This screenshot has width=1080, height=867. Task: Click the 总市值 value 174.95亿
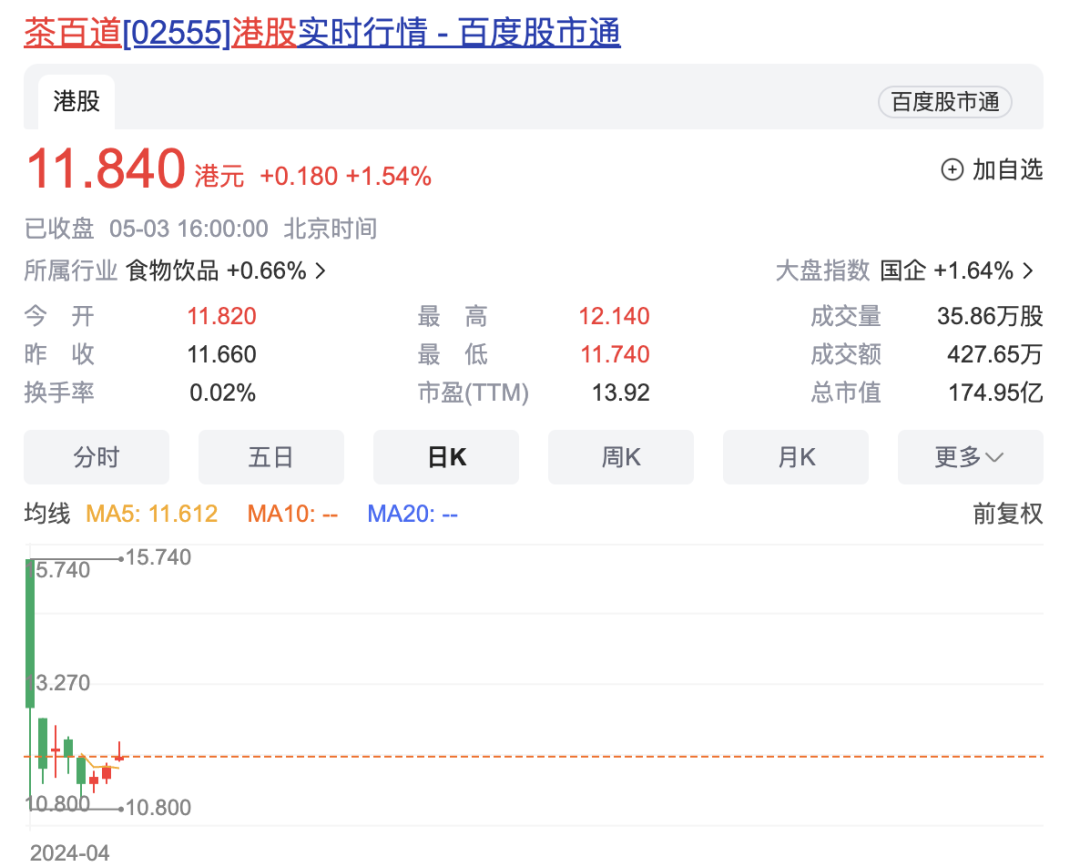click(x=995, y=393)
